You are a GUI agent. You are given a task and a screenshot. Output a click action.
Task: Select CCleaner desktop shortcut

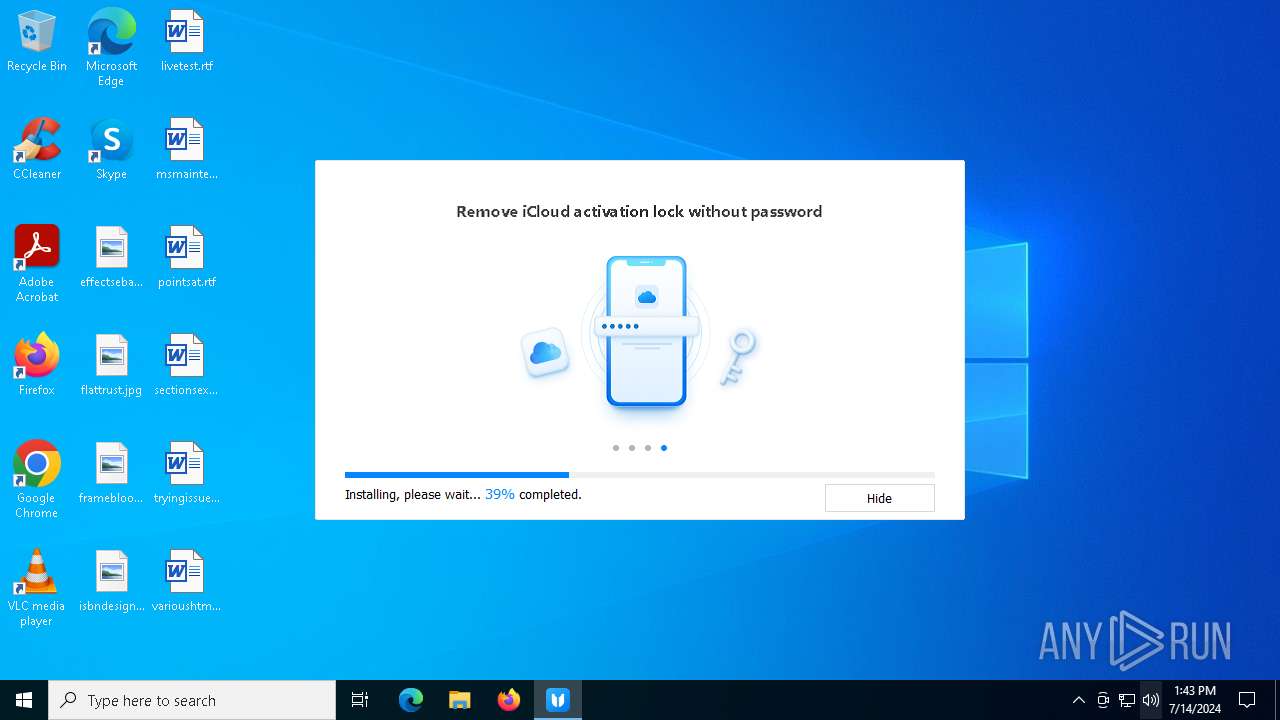(37, 150)
